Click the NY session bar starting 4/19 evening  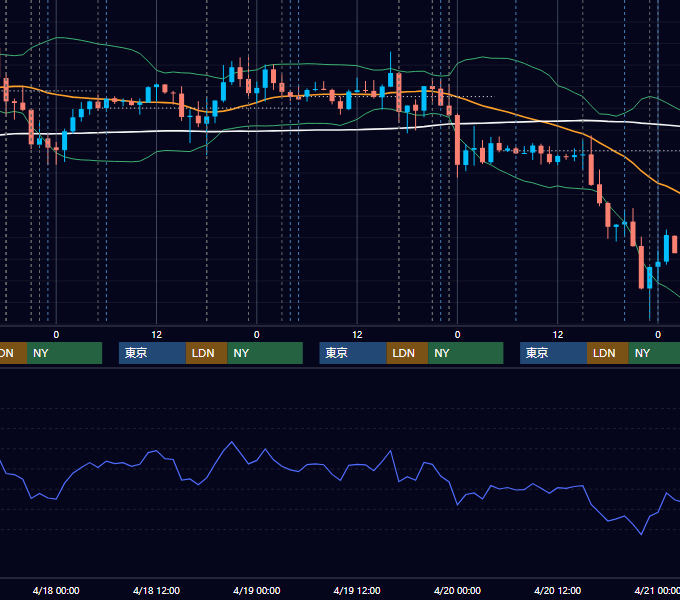(466, 353)
